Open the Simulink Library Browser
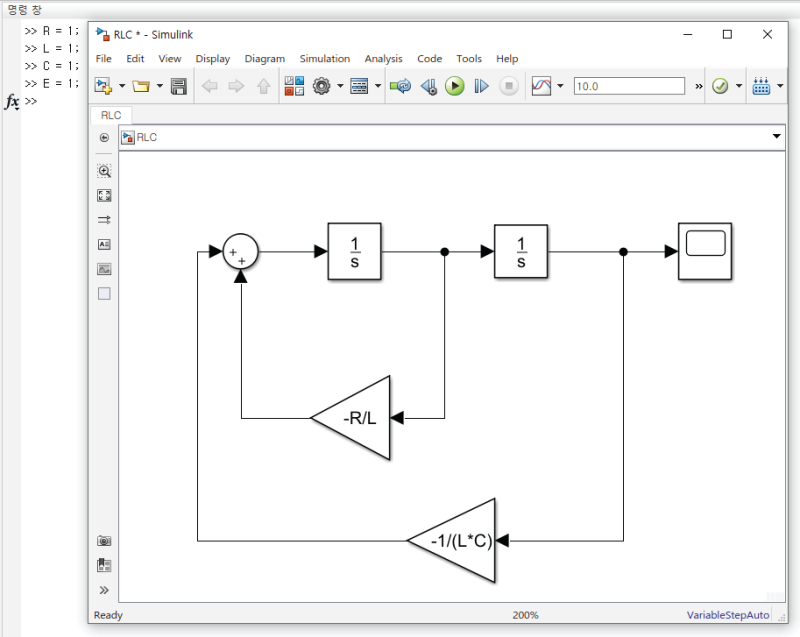The image size is (800, 637). tap(293, 85)
